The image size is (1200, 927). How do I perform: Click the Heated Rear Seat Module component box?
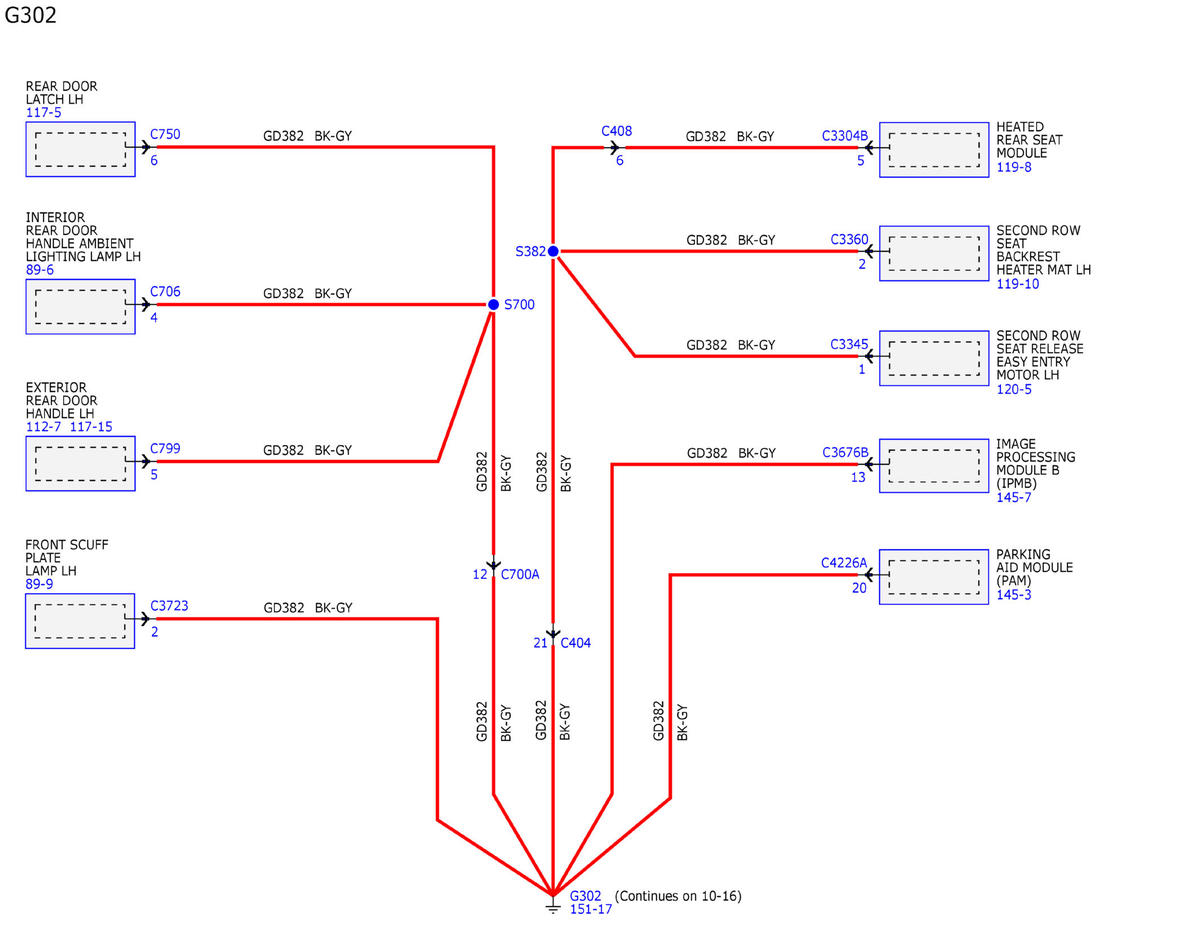coord(934,150)
